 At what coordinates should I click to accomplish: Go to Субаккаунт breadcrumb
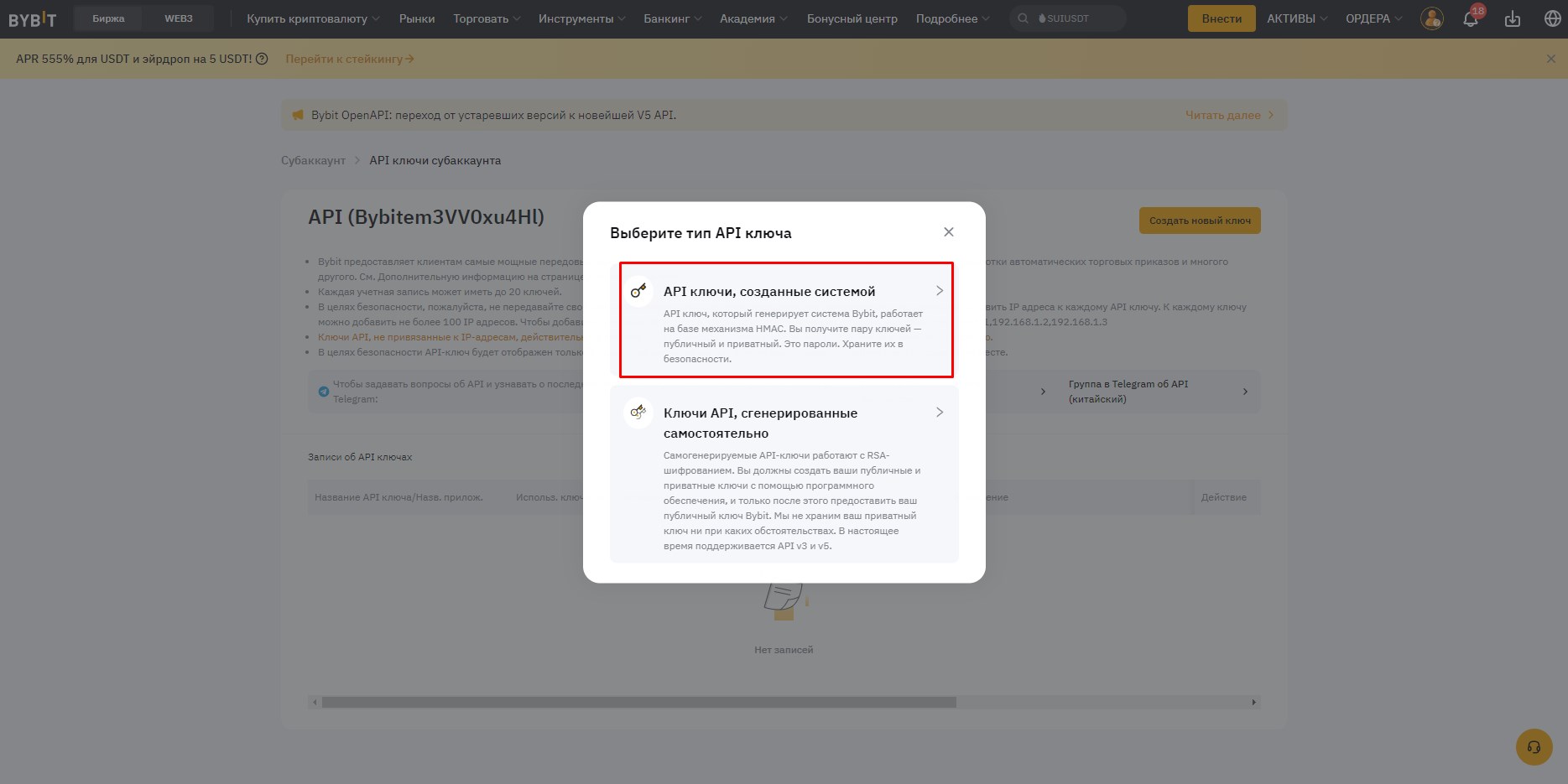(313, 160)
